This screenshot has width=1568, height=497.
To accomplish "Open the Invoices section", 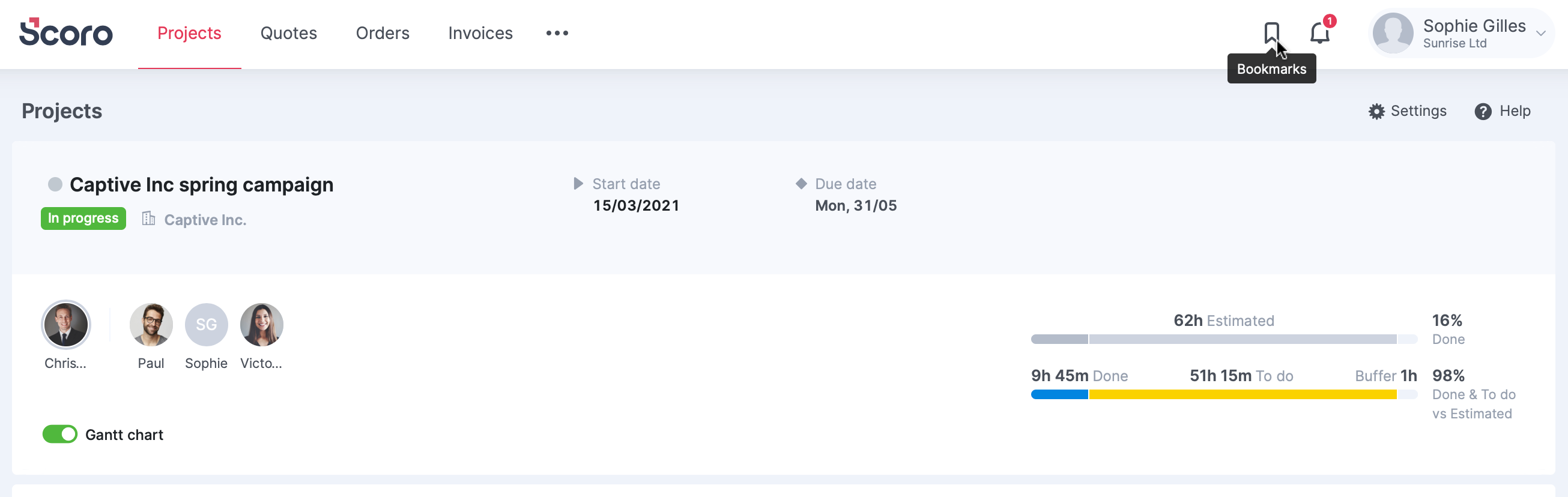I will [x=480, y=33].
